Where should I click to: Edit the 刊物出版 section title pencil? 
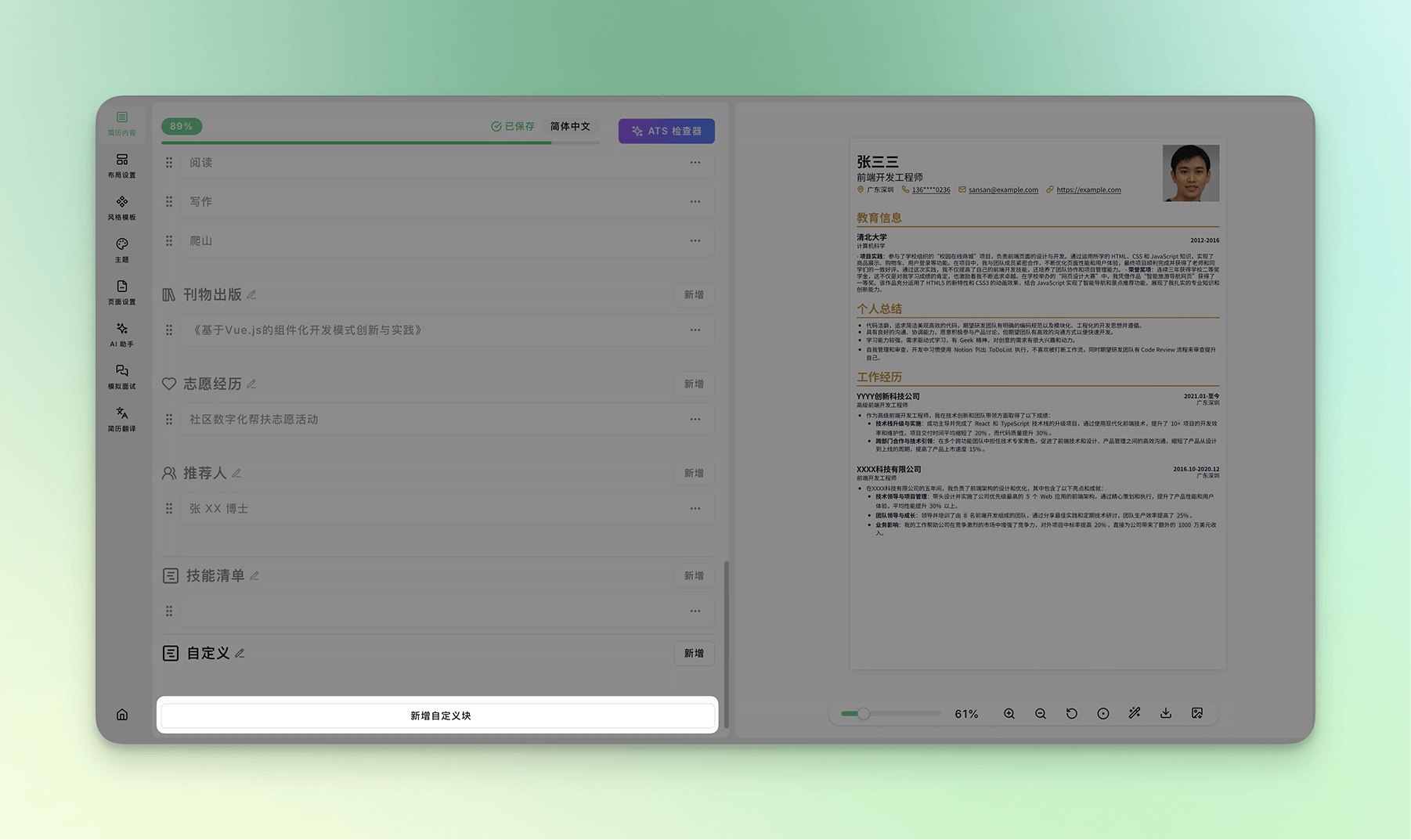(251, 295)
